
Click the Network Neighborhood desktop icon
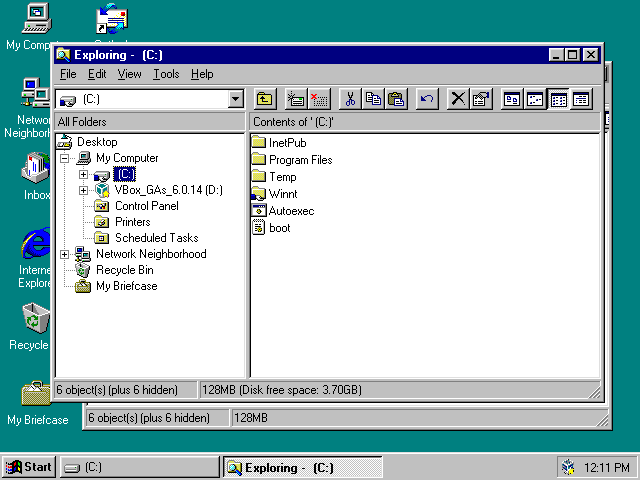(36, 92)
